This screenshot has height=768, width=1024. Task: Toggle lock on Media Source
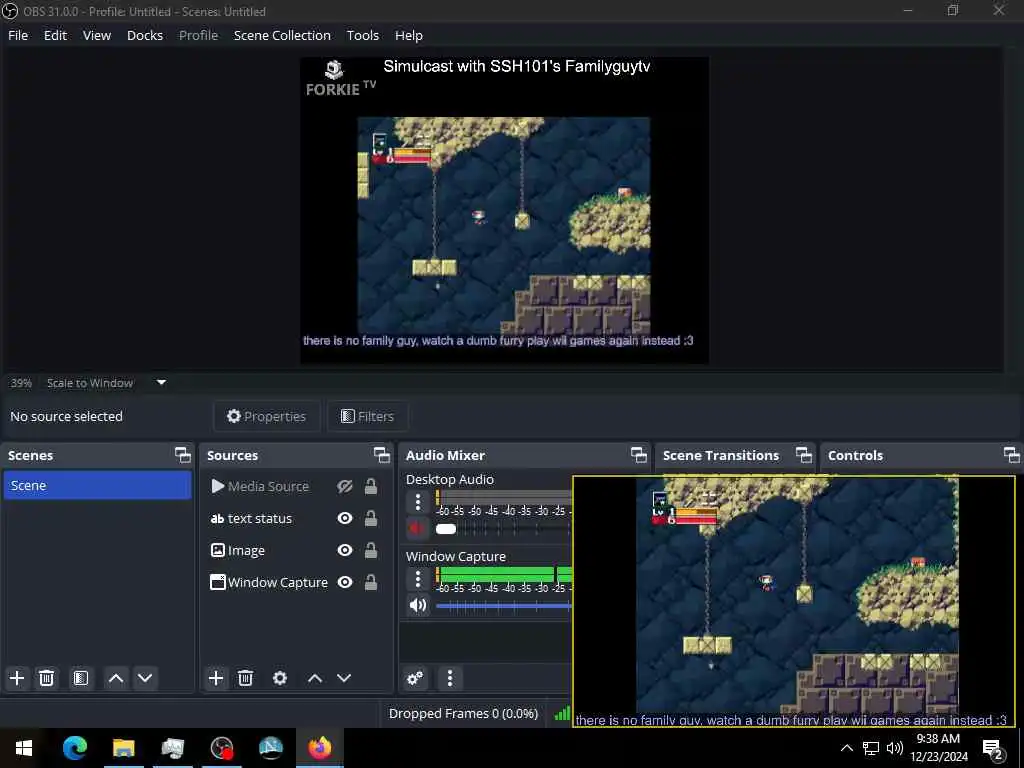coord(370,486)
